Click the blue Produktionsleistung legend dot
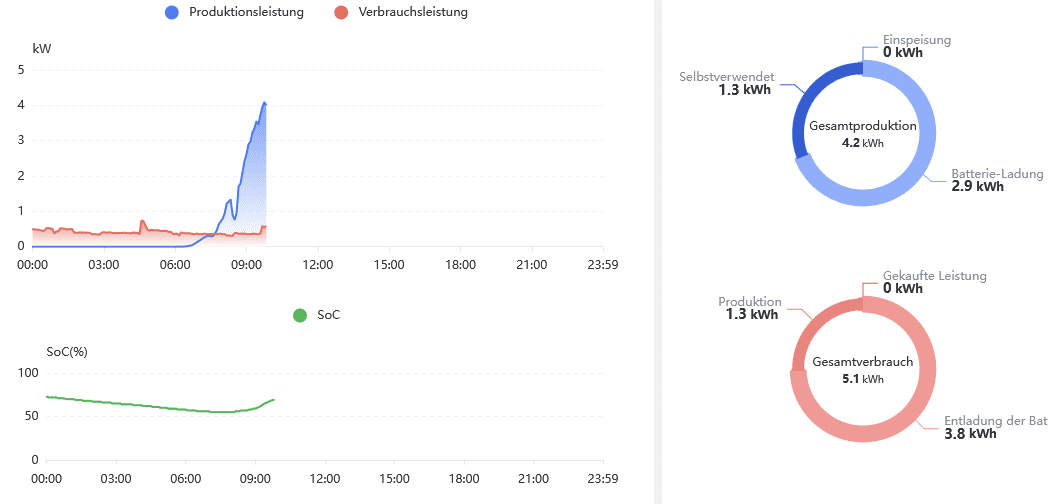 (x=172, y=12)
